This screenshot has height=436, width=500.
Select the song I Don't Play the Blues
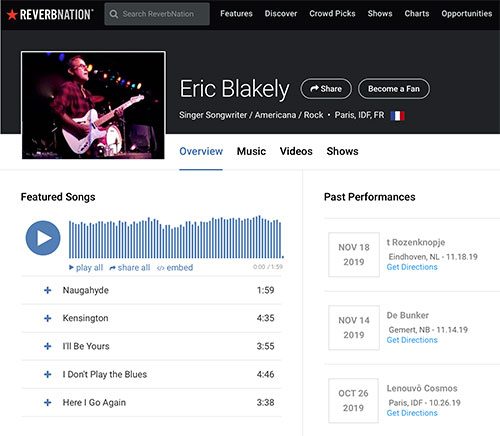(105, 374)
